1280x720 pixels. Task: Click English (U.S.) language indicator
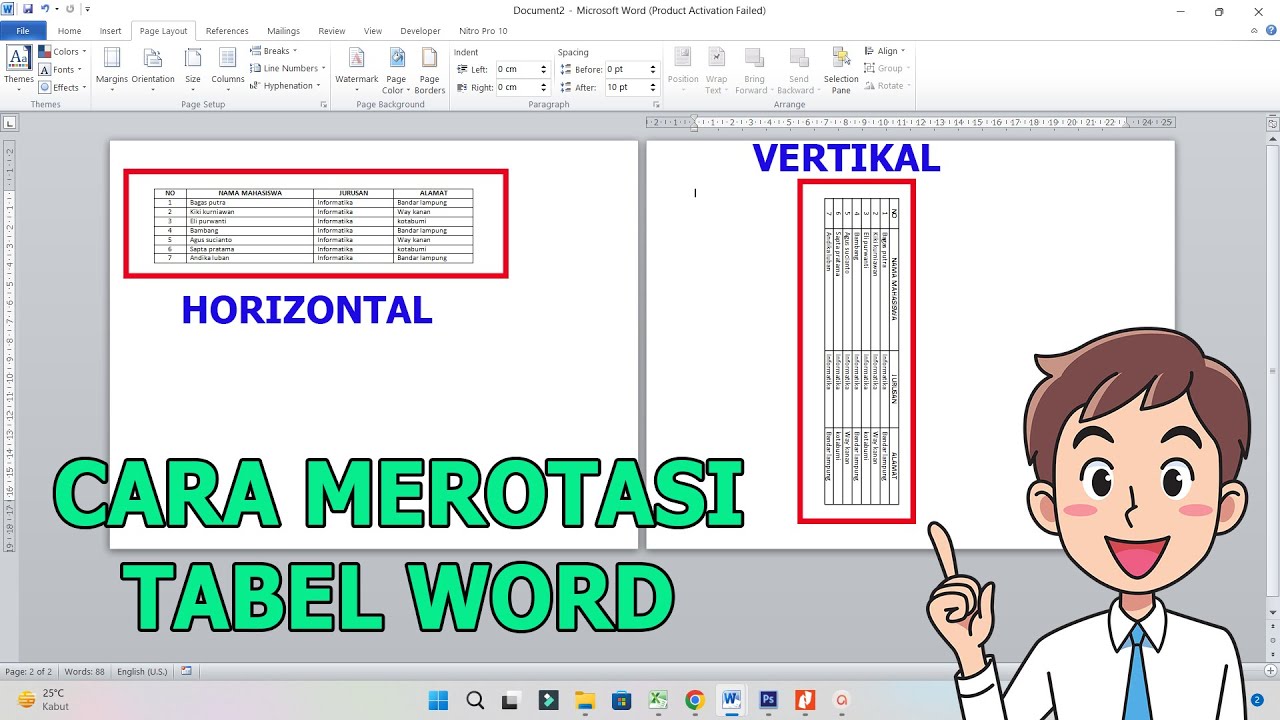[143, 672]
